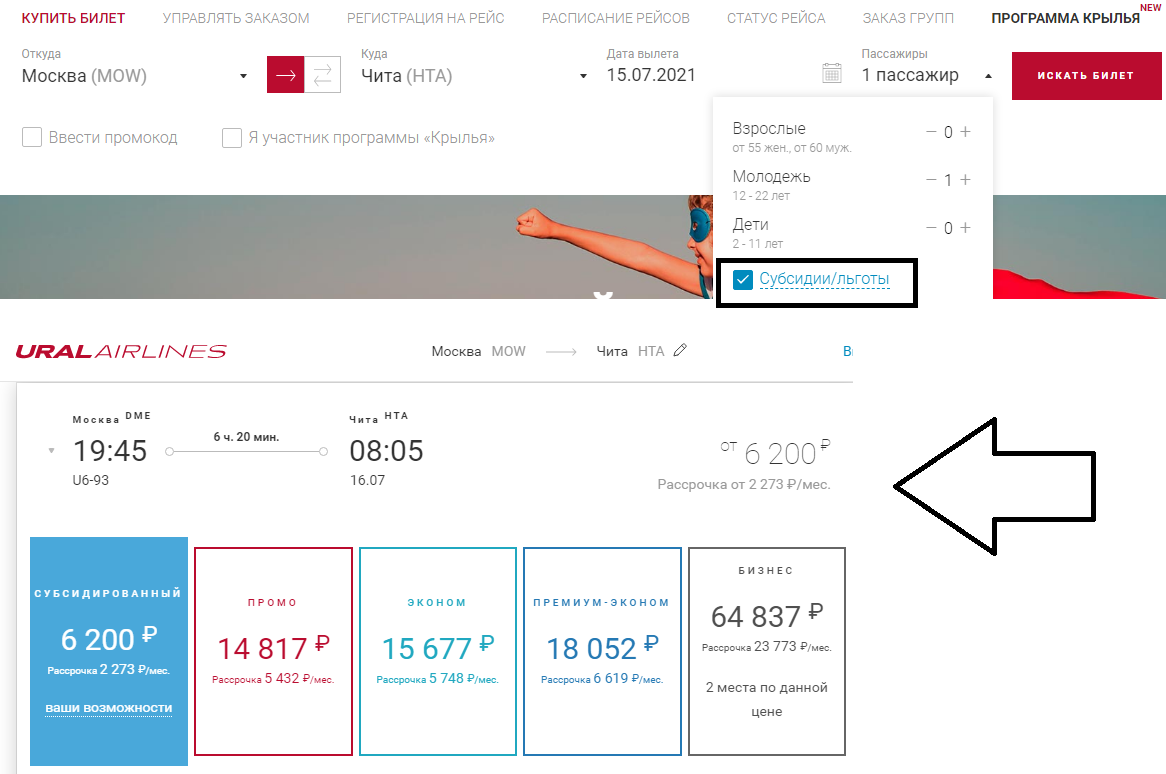This screenshot has width=1166, height=774.
Task: Click the Субсидии/льготы link text
Action: point(824,279)
